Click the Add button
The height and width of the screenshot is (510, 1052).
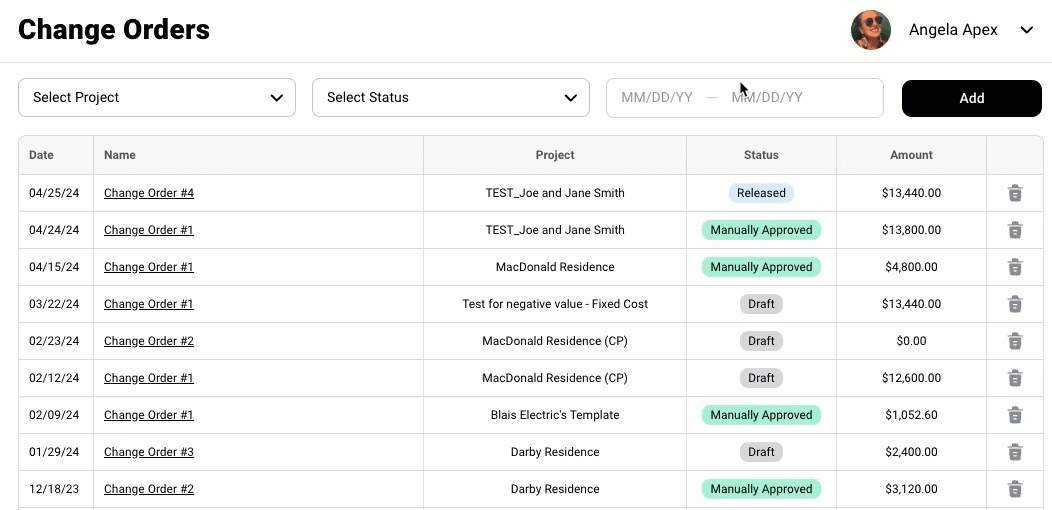coord(971,98)
